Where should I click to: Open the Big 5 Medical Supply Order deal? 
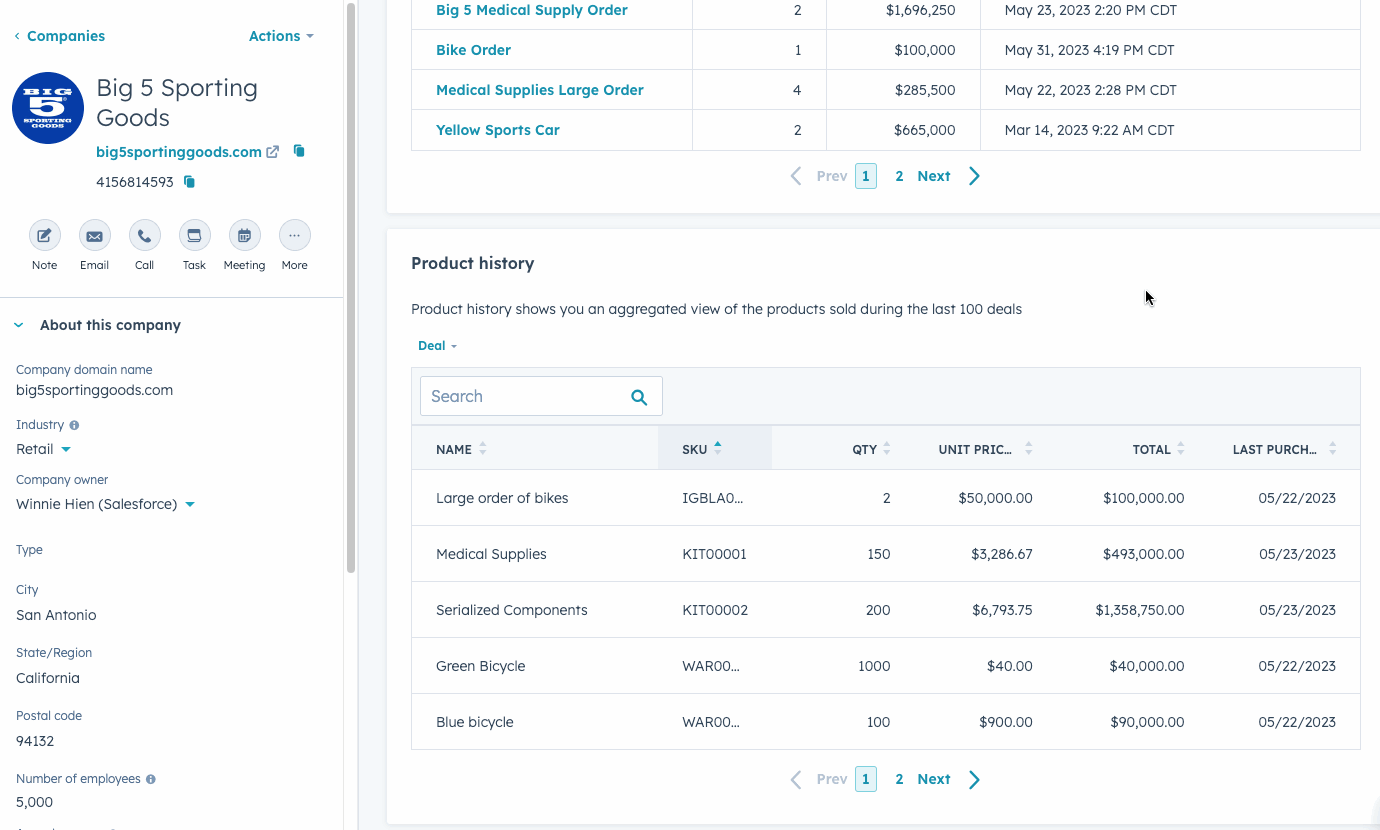532,10
